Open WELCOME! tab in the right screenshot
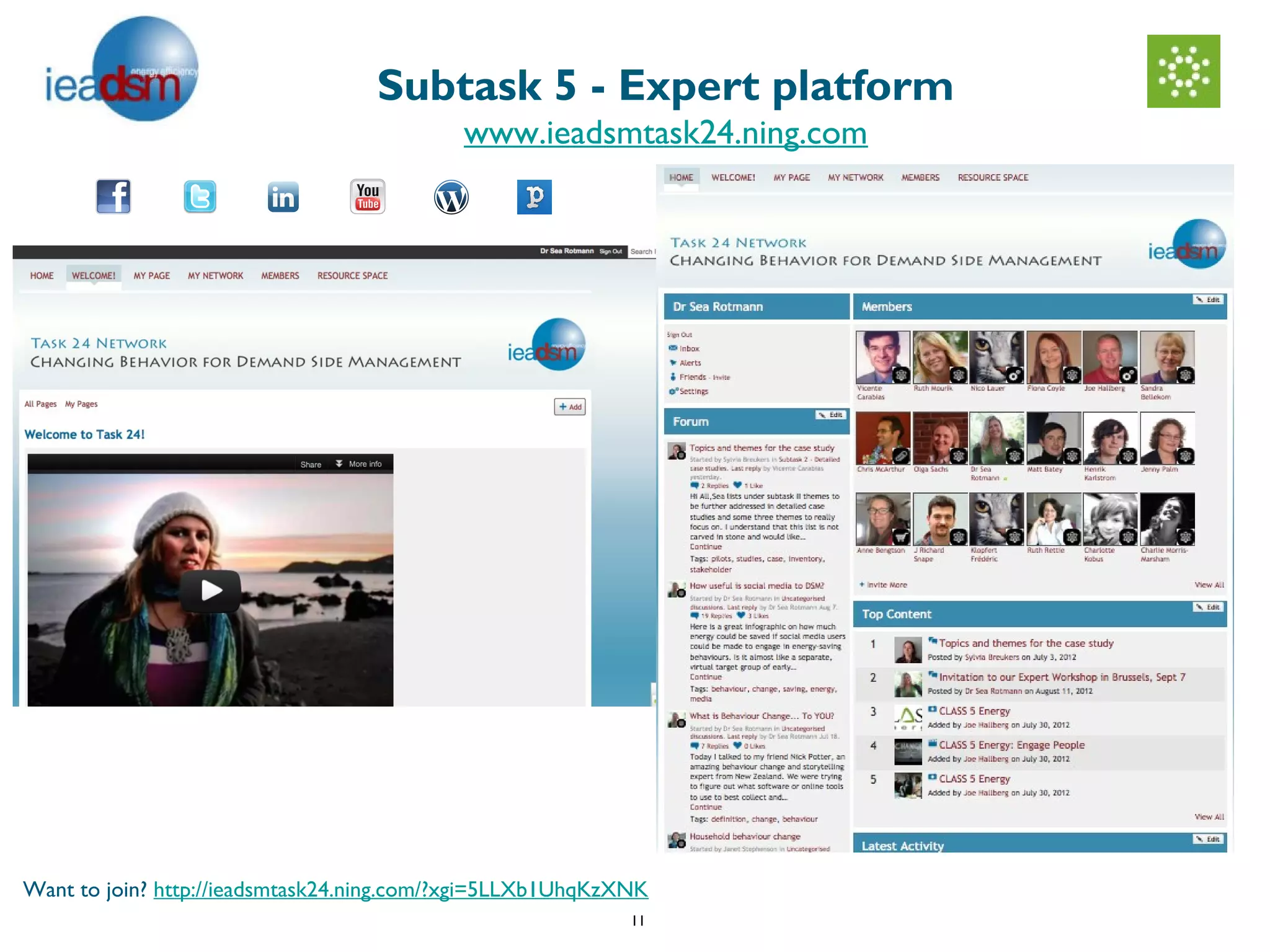1270x952 pixels. [734, 177]
